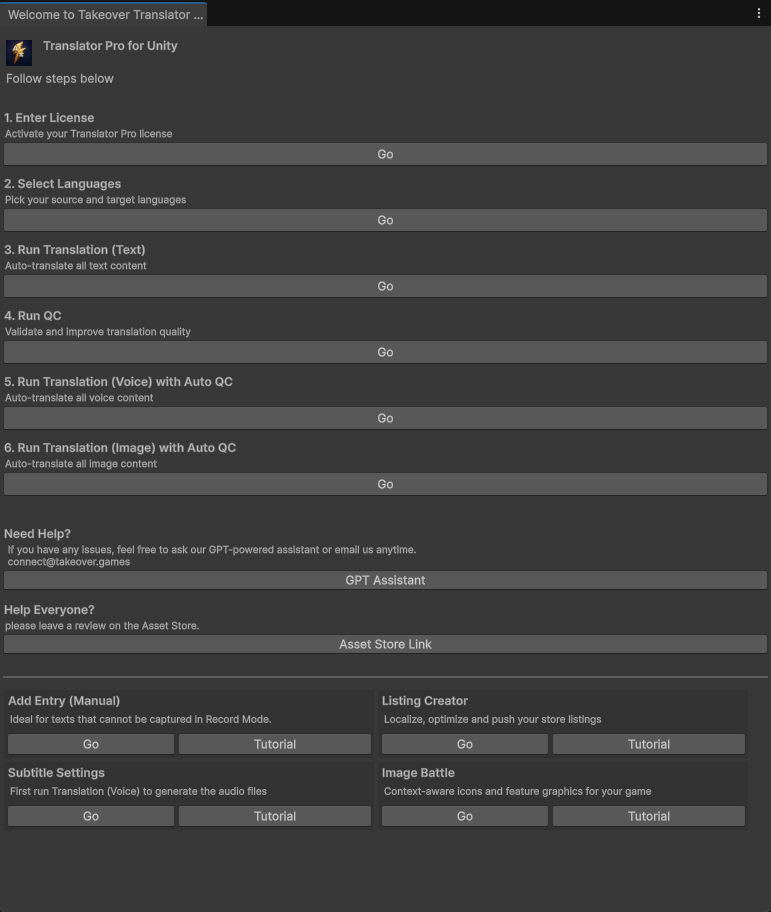The height and width of the screenshot is (912, 771).
Task: Click Go under Select Languages
Action: coord(385,219)
